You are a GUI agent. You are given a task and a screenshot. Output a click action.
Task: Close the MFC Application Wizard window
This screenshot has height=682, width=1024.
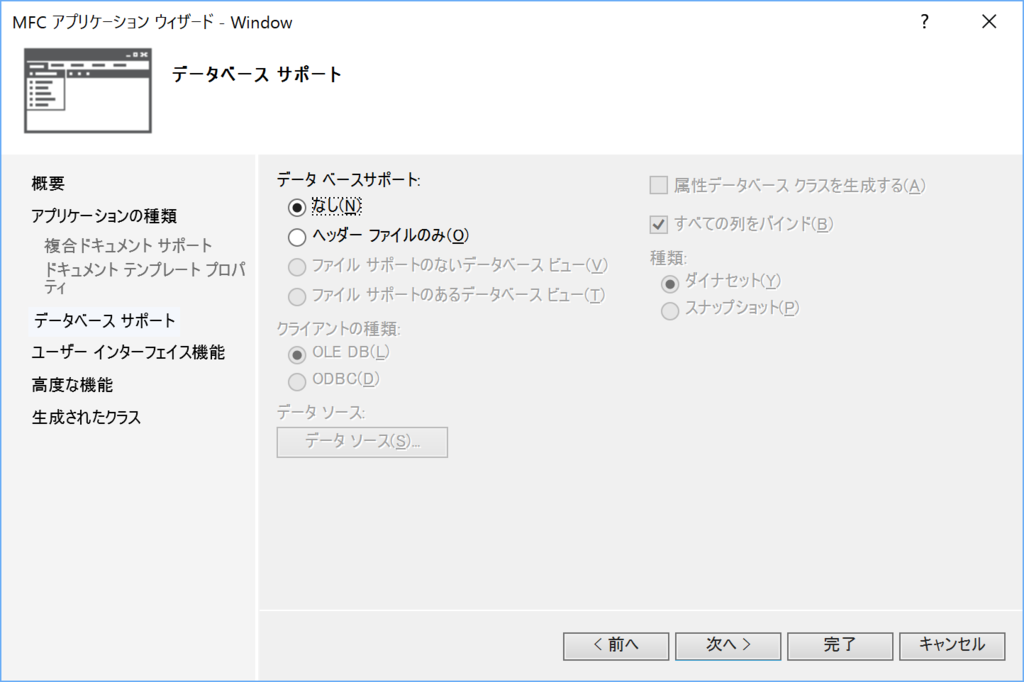989,22
